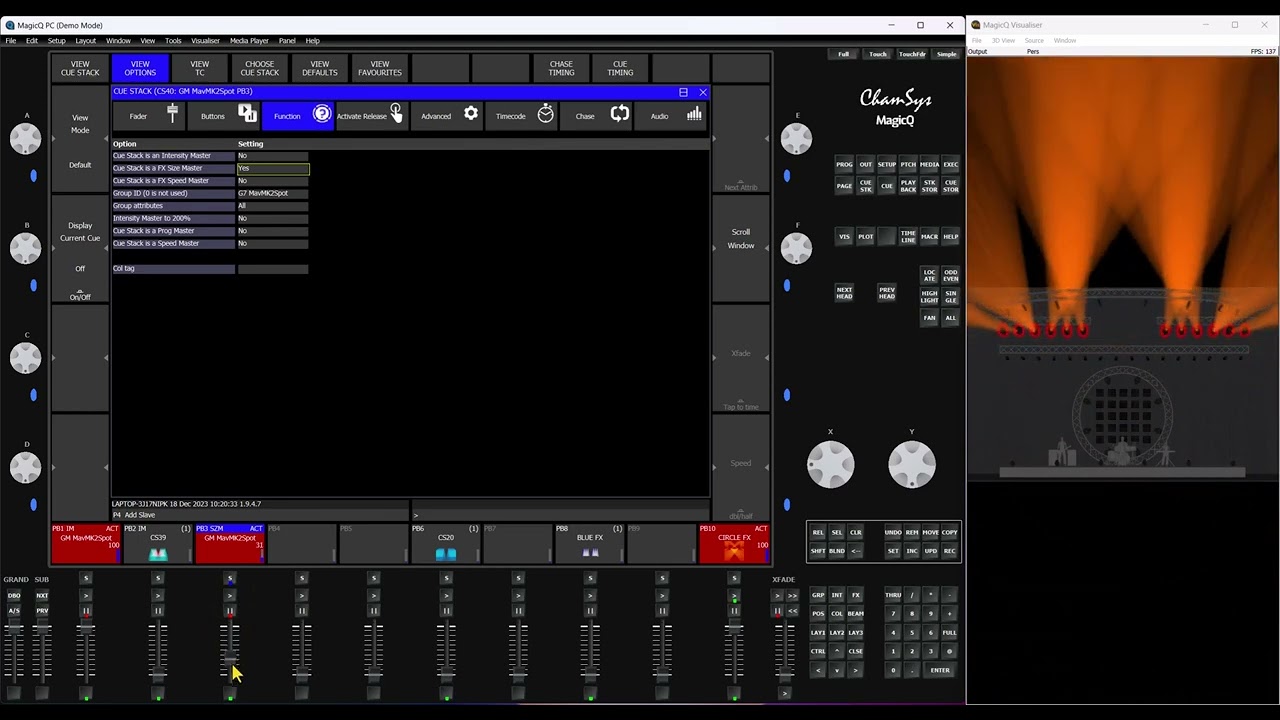Open the Setup menu
Screen dimensions: 1280x720
tap(57, 41)
